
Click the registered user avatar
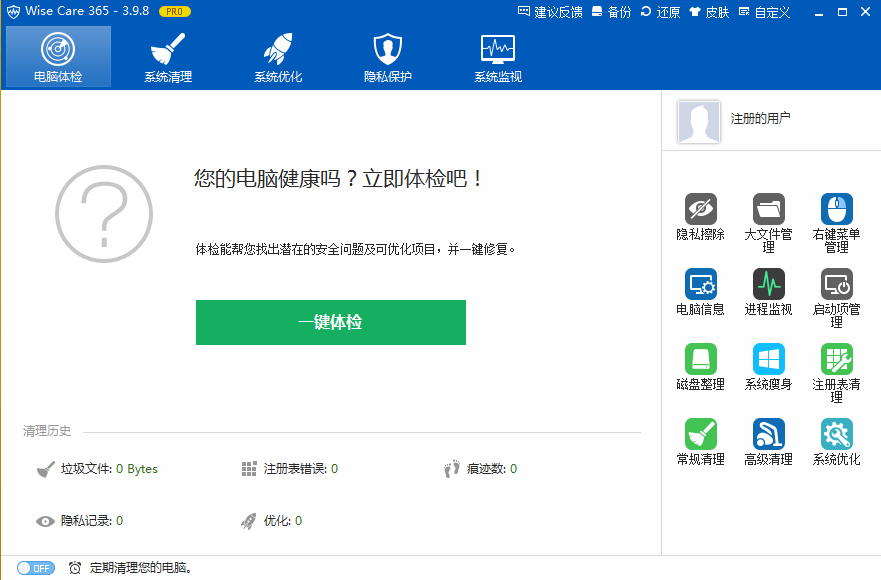pyautogui.click(x=698, y=121)
